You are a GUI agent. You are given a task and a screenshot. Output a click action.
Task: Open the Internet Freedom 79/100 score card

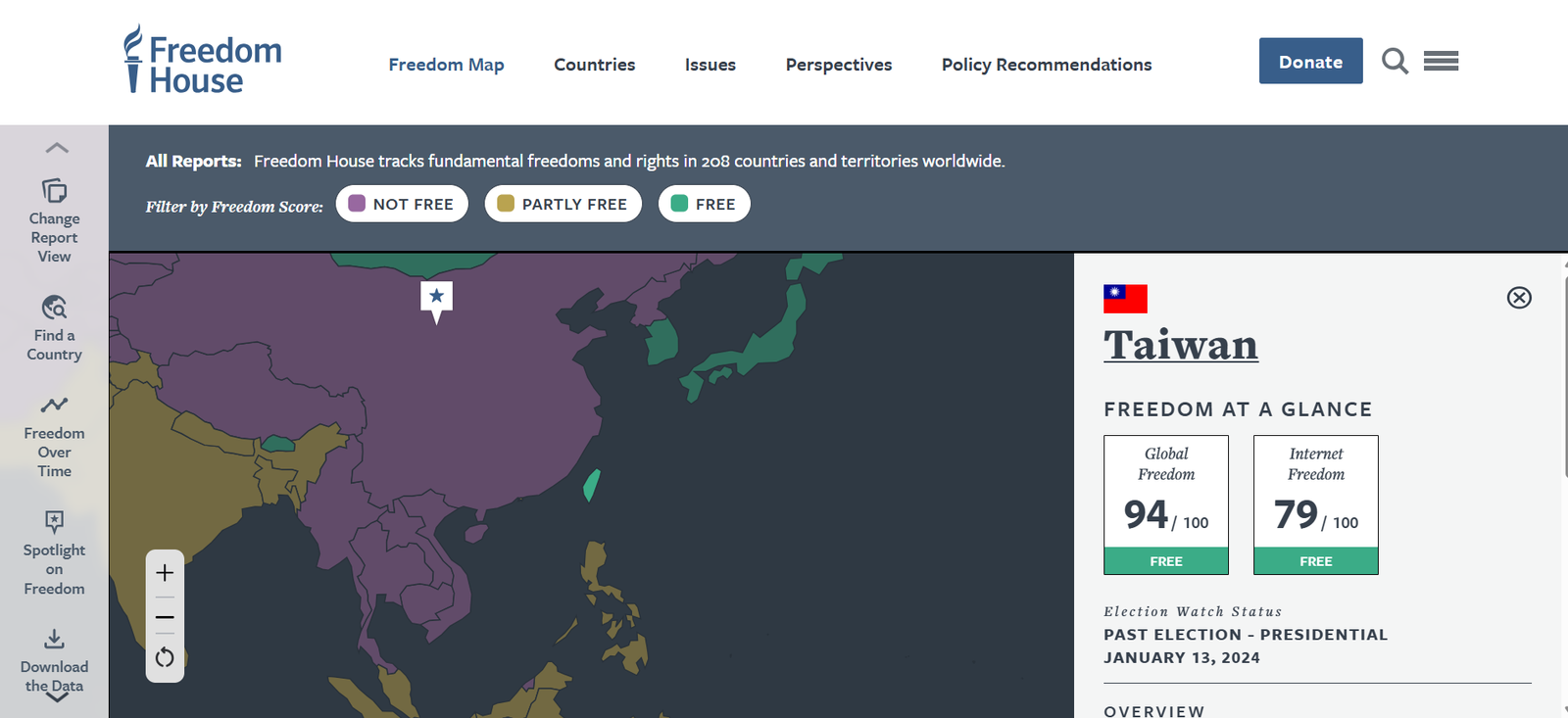[x=1316, y=504]
